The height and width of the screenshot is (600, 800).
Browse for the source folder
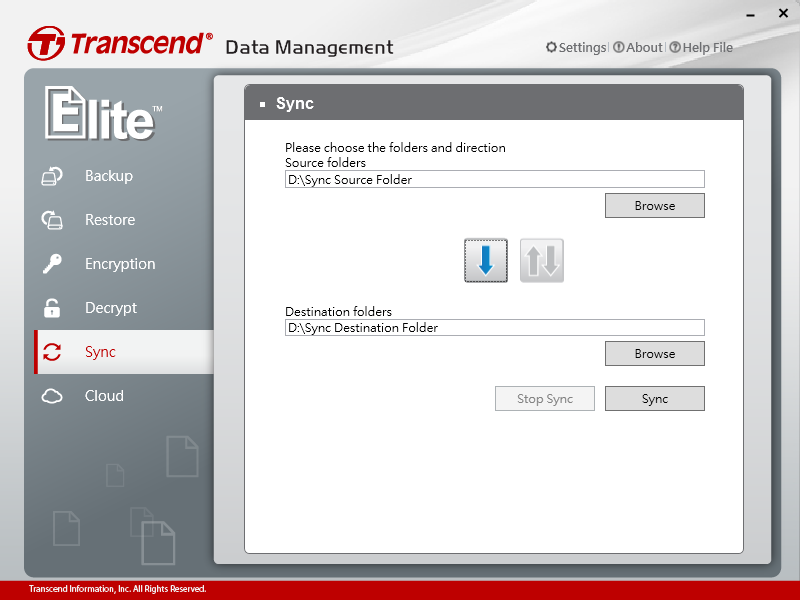[654, 206]
